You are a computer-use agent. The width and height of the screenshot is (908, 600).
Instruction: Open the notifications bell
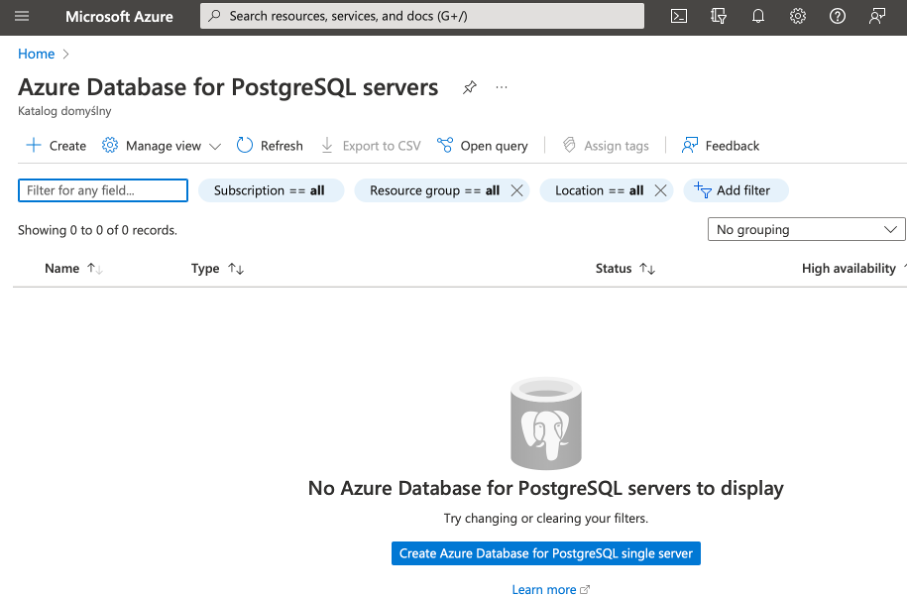[758, 16]
